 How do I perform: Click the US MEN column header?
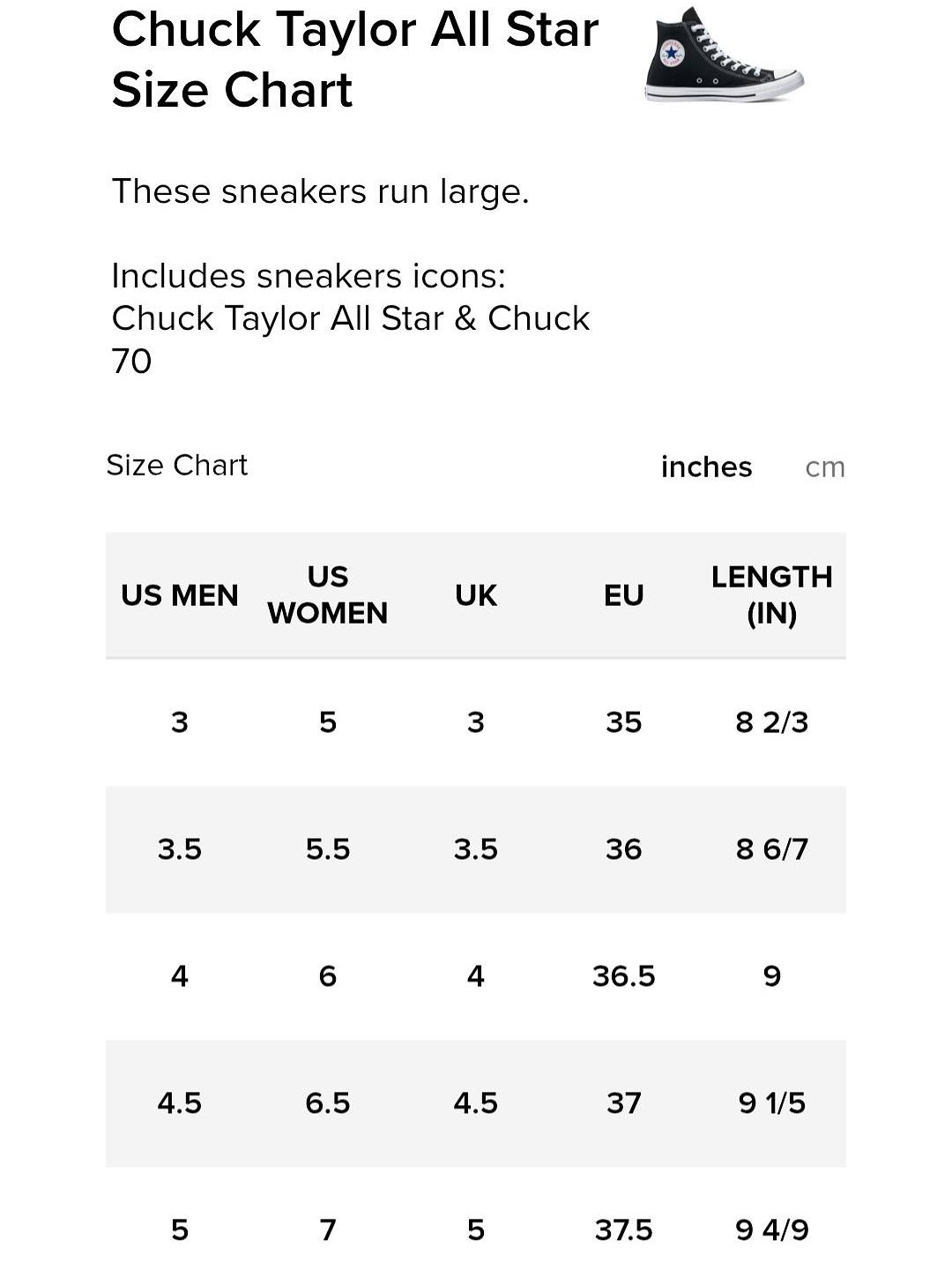pos(180,595)
